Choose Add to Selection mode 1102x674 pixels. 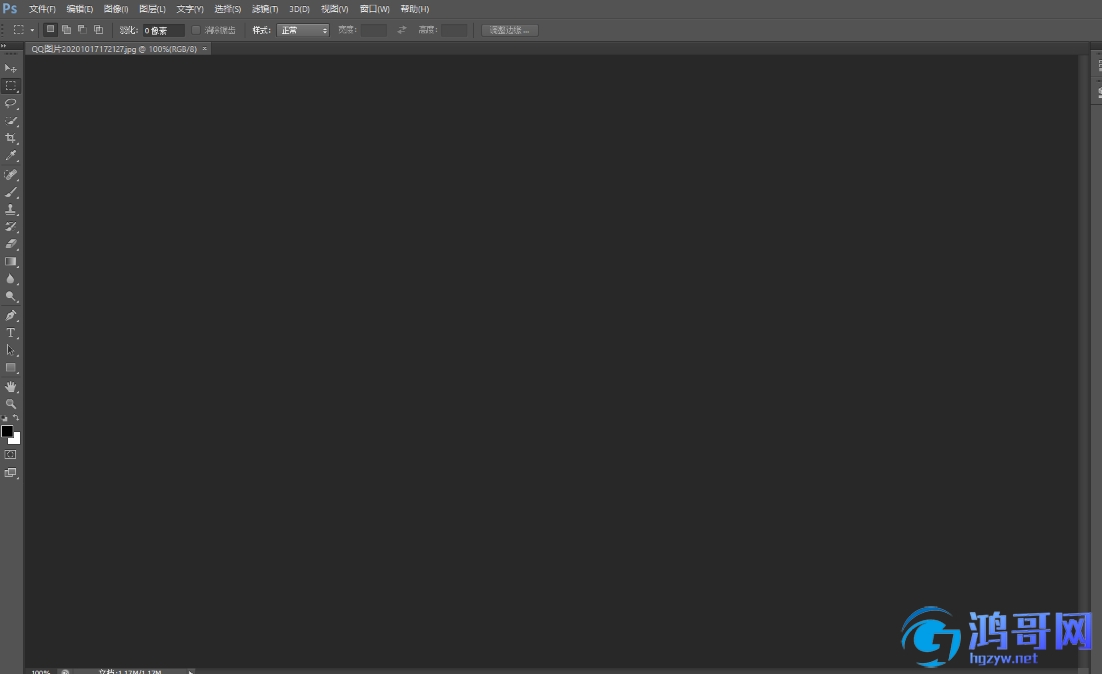(66, 30)
